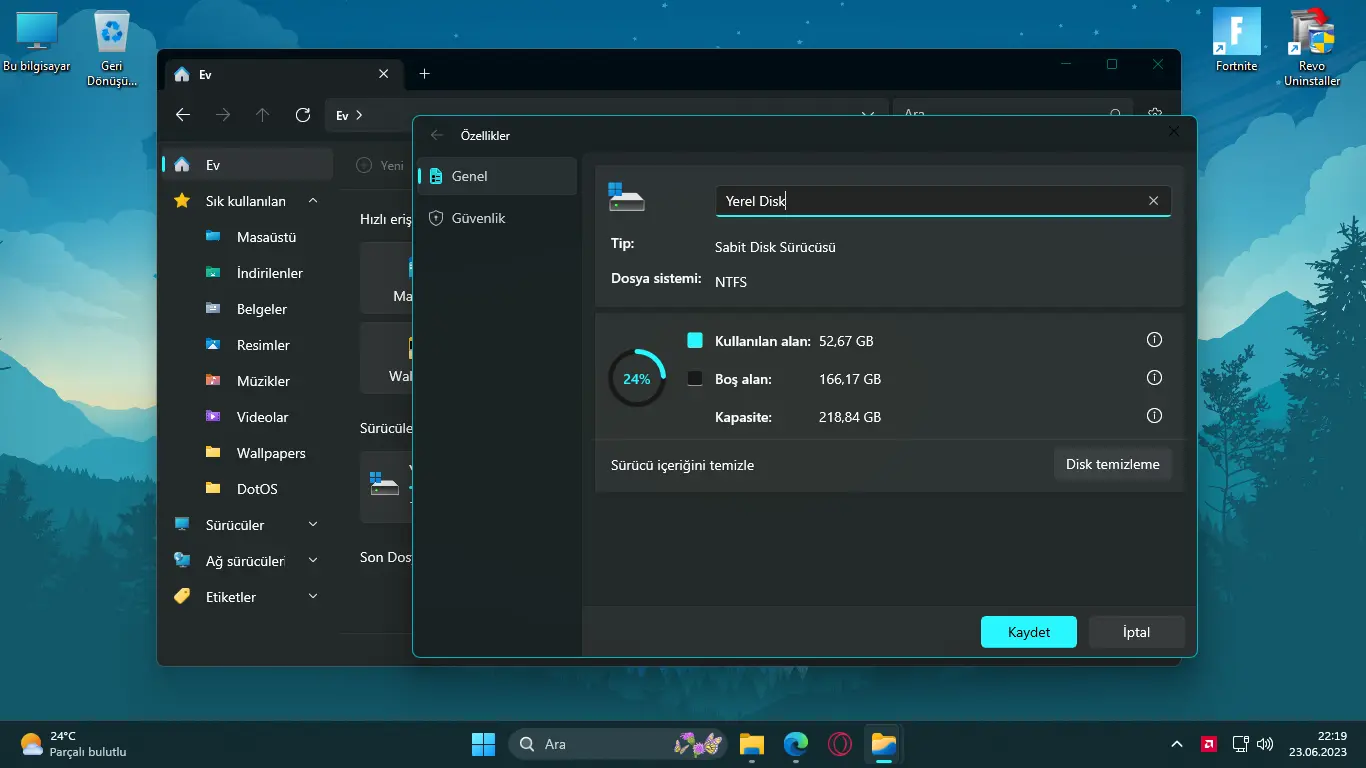Click the 218,84 GB capacity value

(850, 417)
